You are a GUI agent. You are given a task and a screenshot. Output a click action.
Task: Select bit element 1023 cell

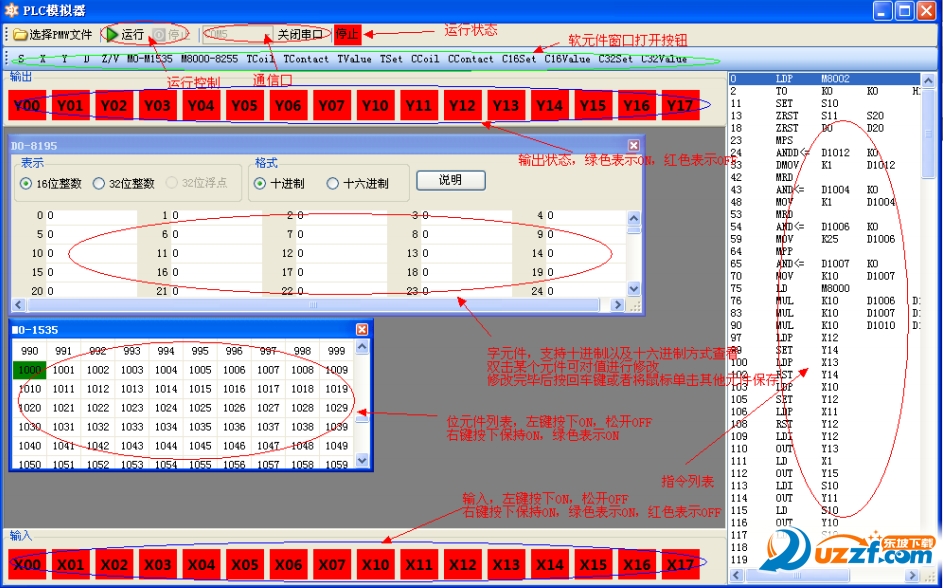[x=132, y=408]
